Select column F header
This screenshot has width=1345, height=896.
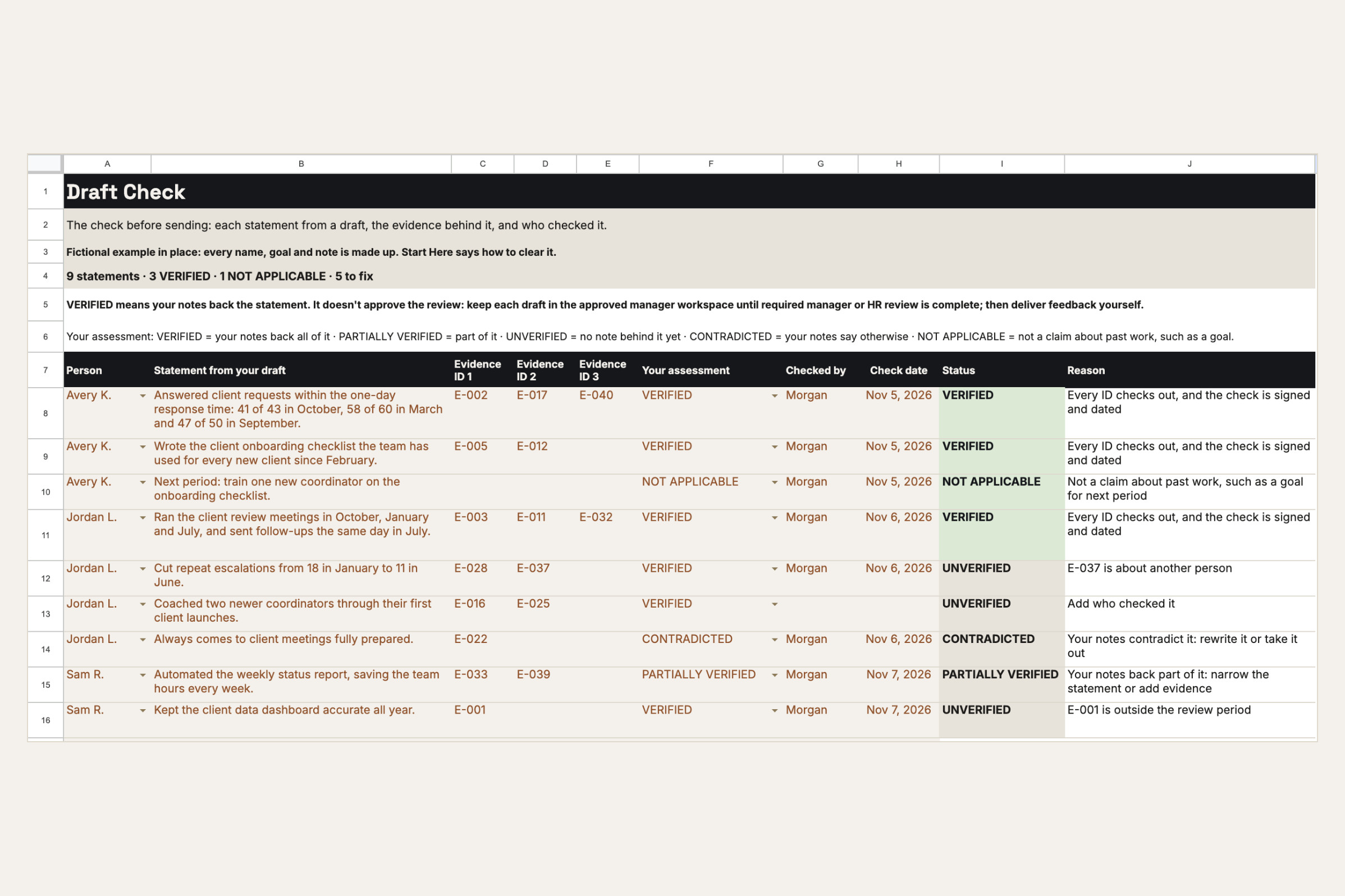point(711,164)
